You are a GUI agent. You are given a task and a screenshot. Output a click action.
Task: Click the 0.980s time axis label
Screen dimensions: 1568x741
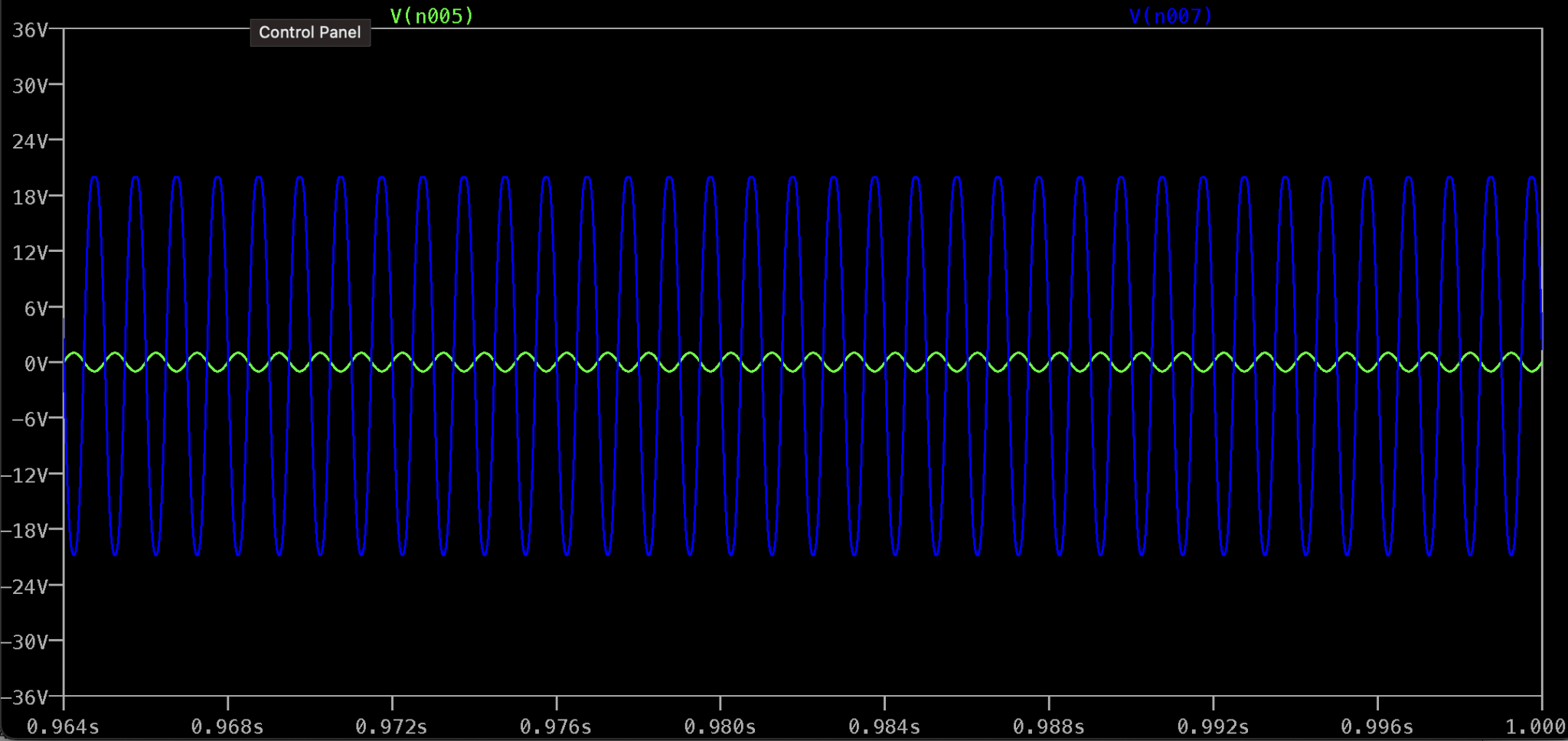click(720, 726)
